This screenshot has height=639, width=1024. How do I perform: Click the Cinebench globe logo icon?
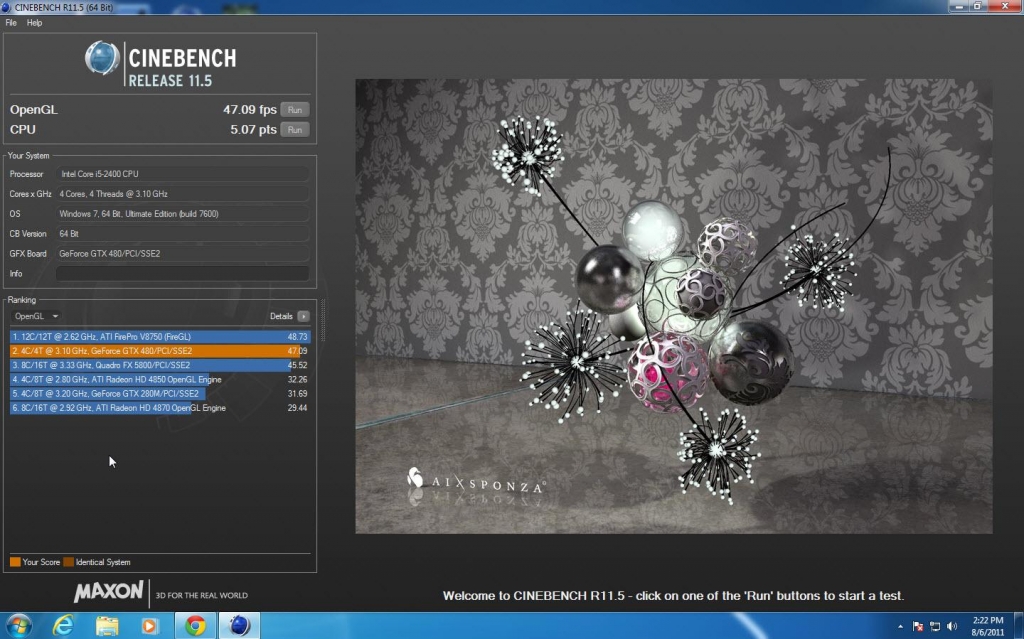point(102,58)
